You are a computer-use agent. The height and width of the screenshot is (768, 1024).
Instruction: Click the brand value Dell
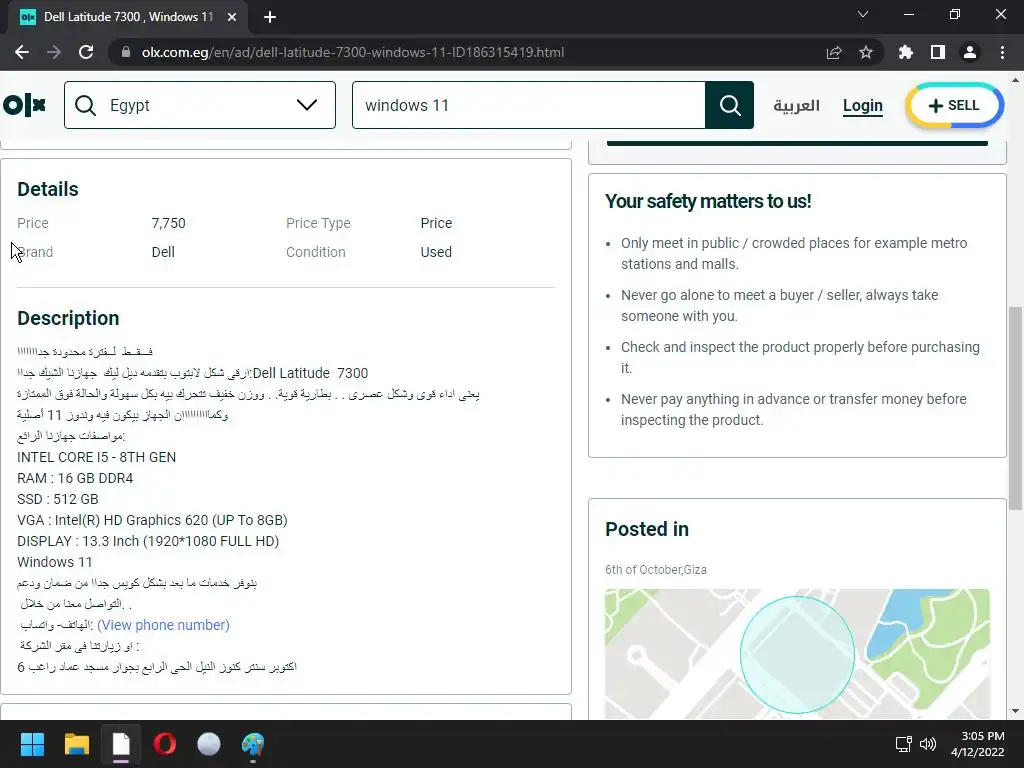(163, 252)
